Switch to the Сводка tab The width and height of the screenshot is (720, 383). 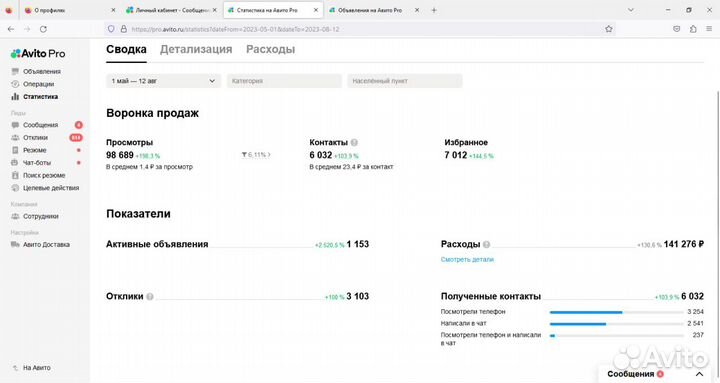click(126, 49)
